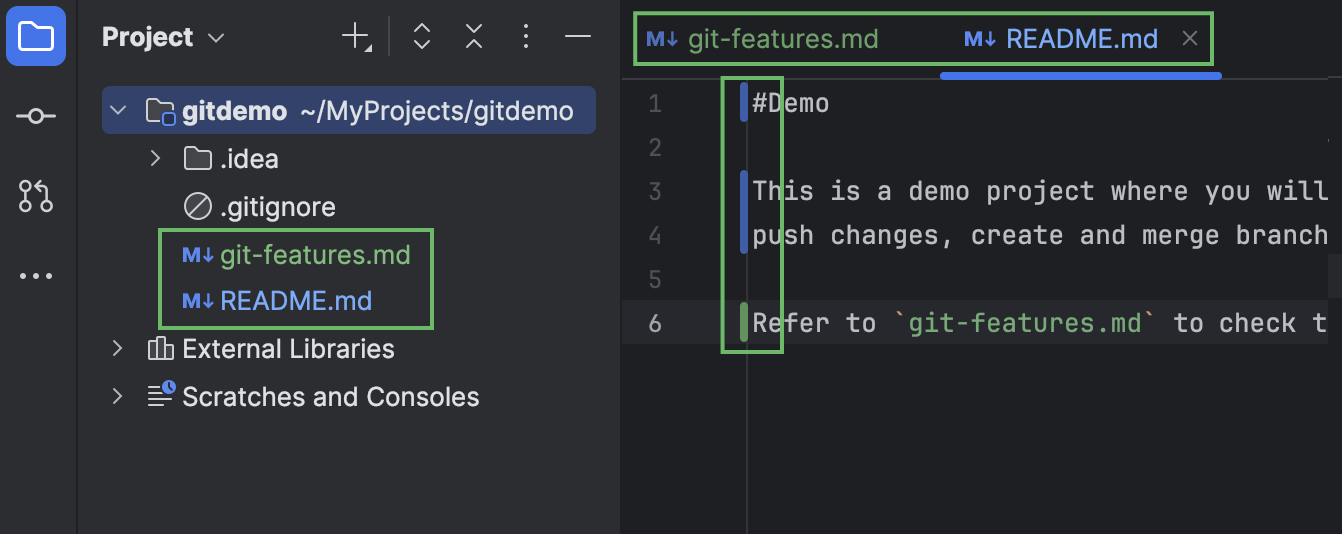Open the Commit tool window
This screenshot has width=1342, height=534.
pos(36,117)
